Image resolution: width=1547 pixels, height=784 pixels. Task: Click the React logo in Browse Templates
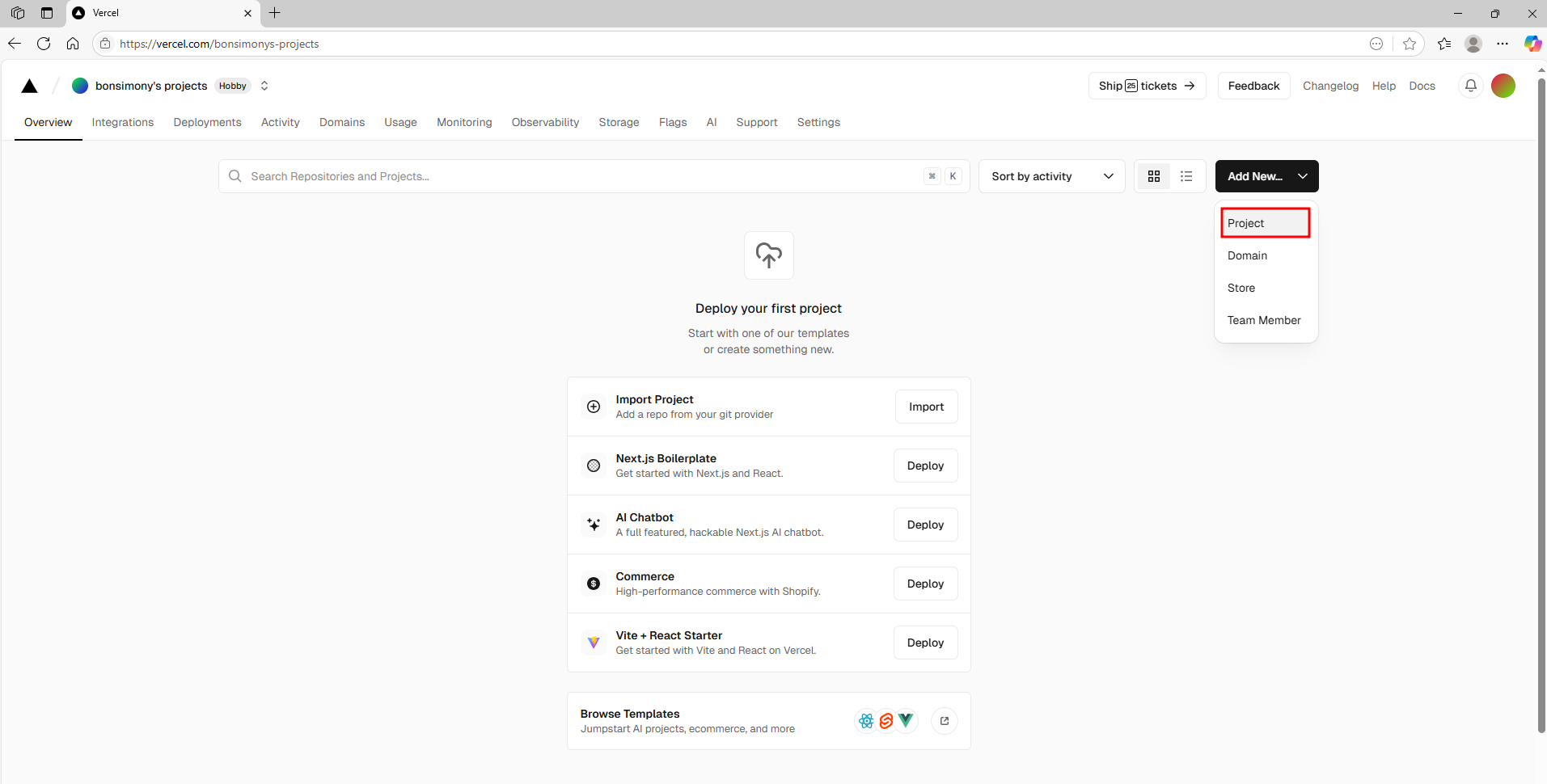click(866, 721)
